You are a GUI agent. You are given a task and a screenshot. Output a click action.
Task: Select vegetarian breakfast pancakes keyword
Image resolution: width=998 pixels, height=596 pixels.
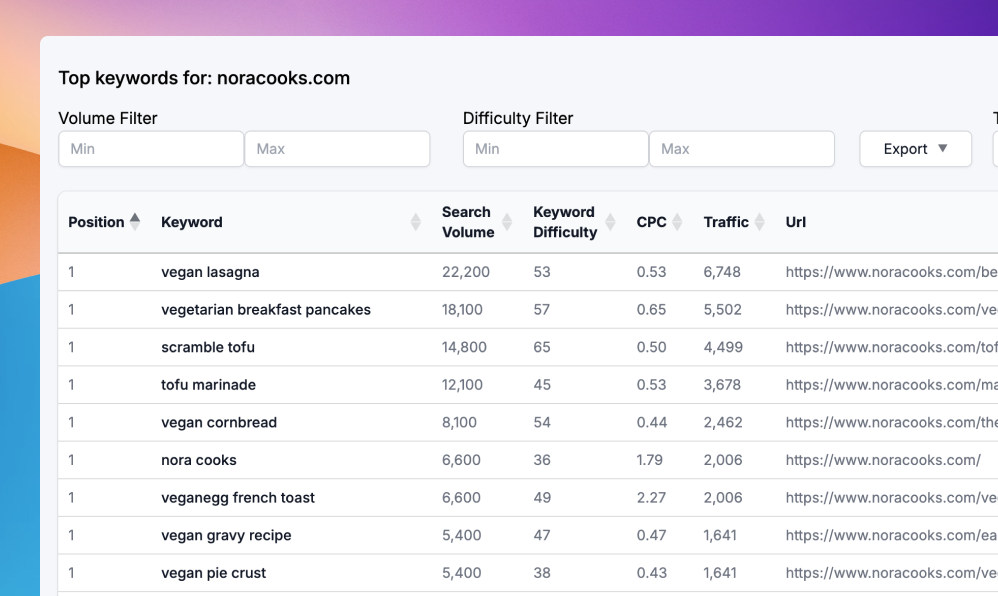[x=266, y=310]
